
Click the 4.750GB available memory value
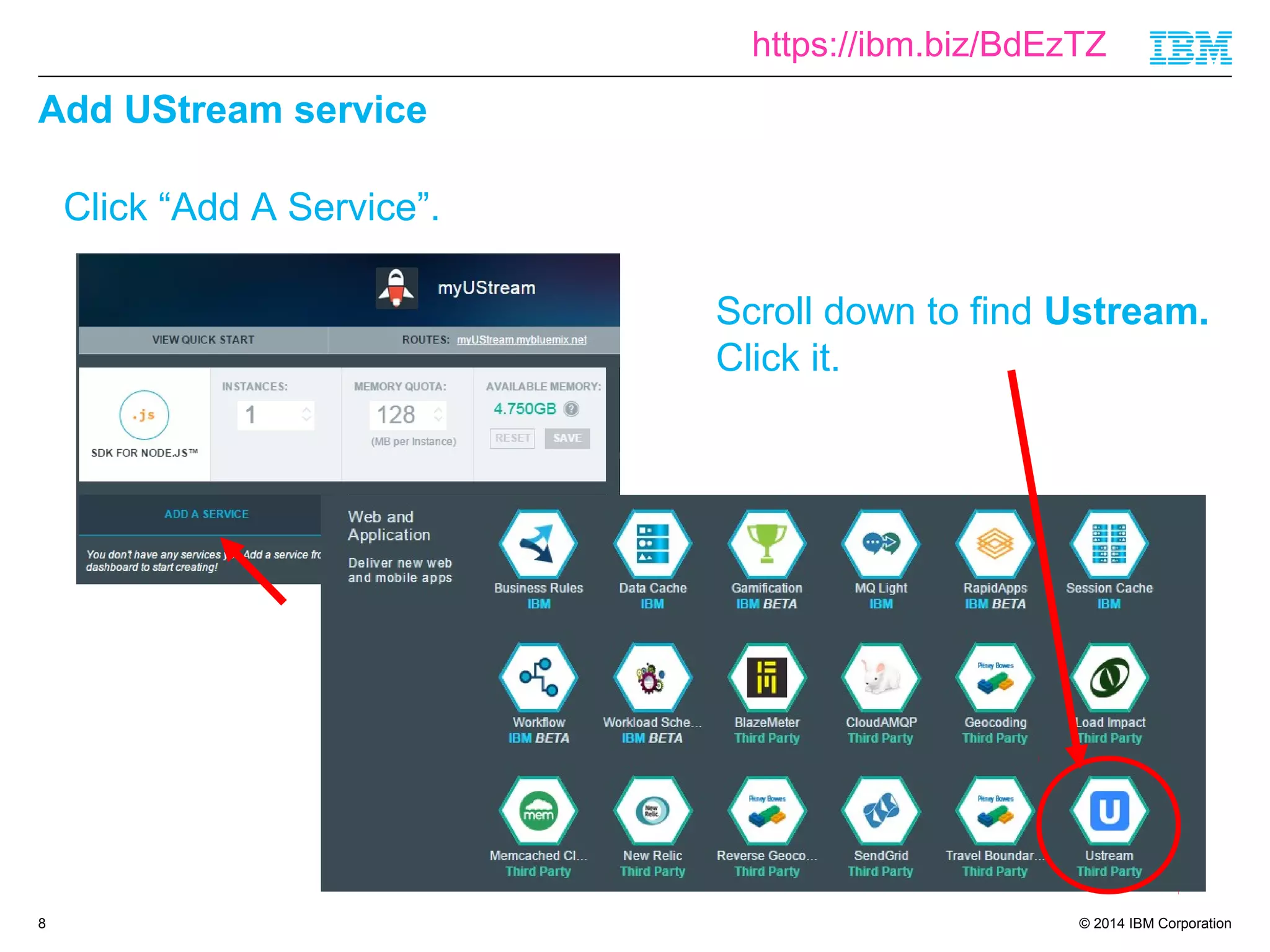pyautogui.click(x=525, y=409)
